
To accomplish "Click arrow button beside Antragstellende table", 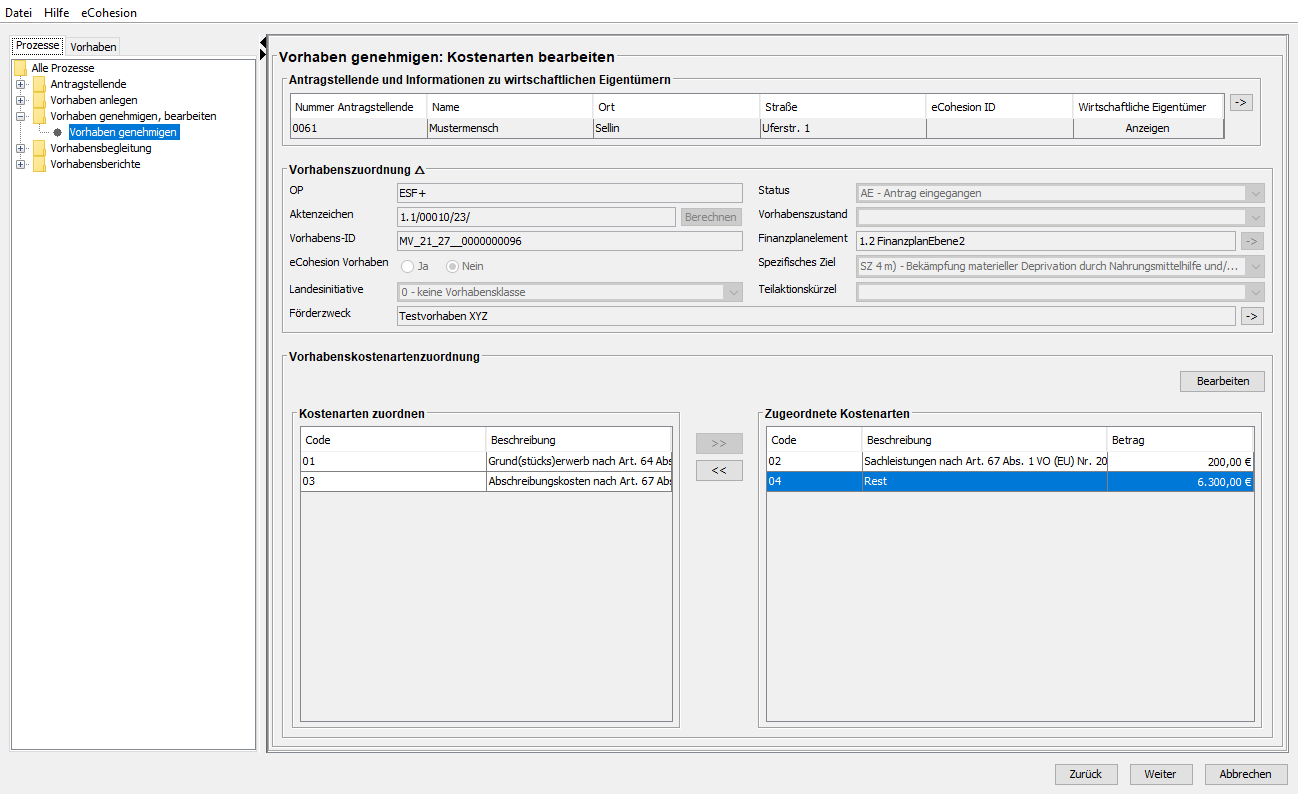I will (1240, 102).
